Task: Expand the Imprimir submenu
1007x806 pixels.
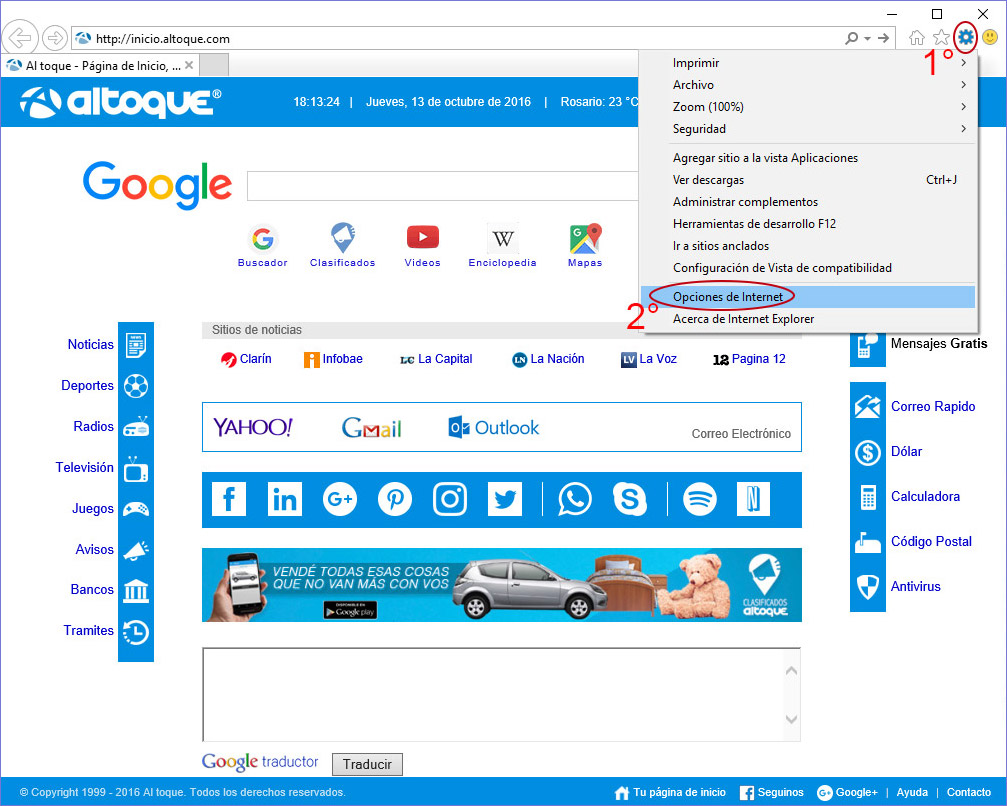Action: [x=808, y=63]
